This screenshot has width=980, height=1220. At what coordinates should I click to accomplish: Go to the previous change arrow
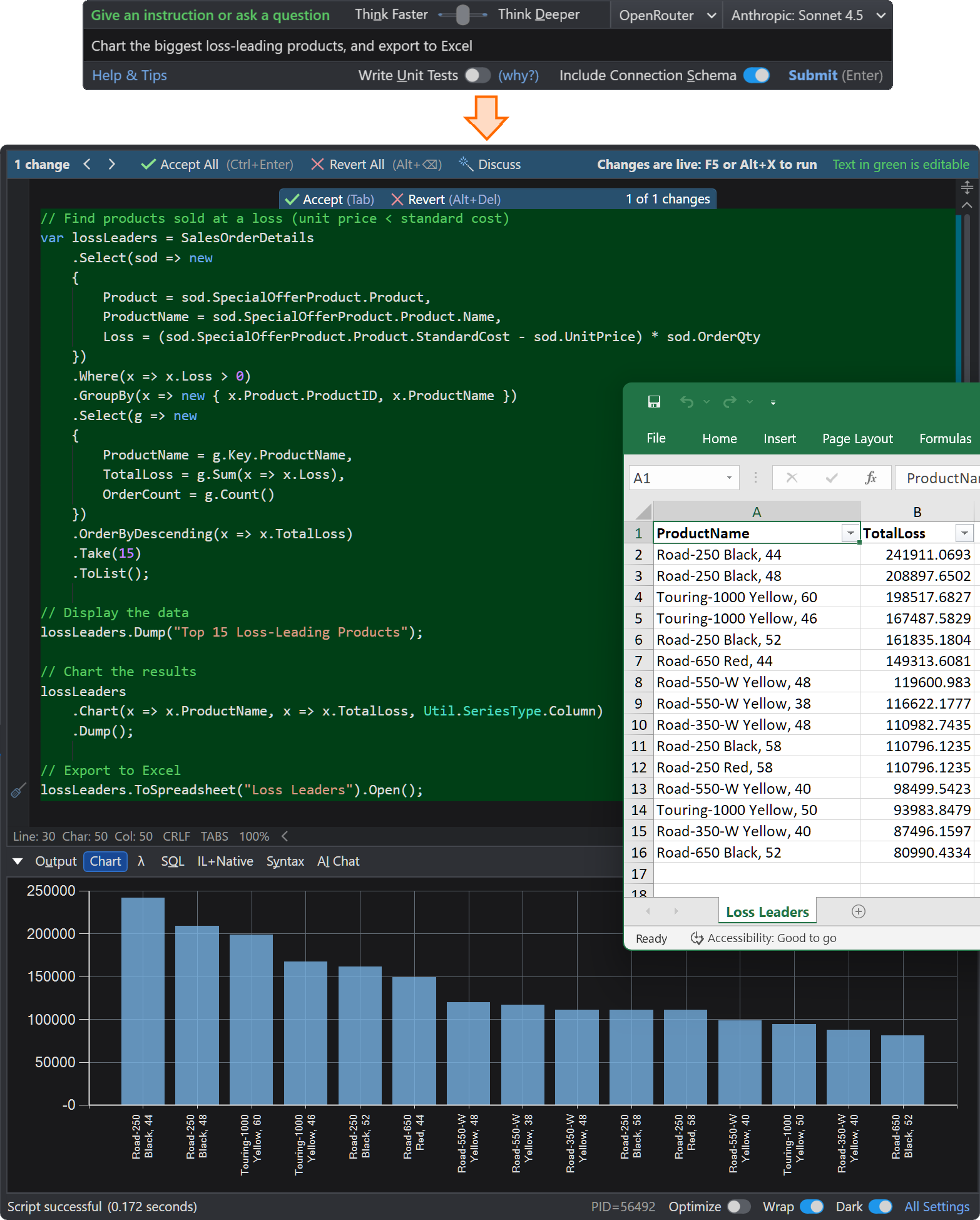(x=87, y=164)
